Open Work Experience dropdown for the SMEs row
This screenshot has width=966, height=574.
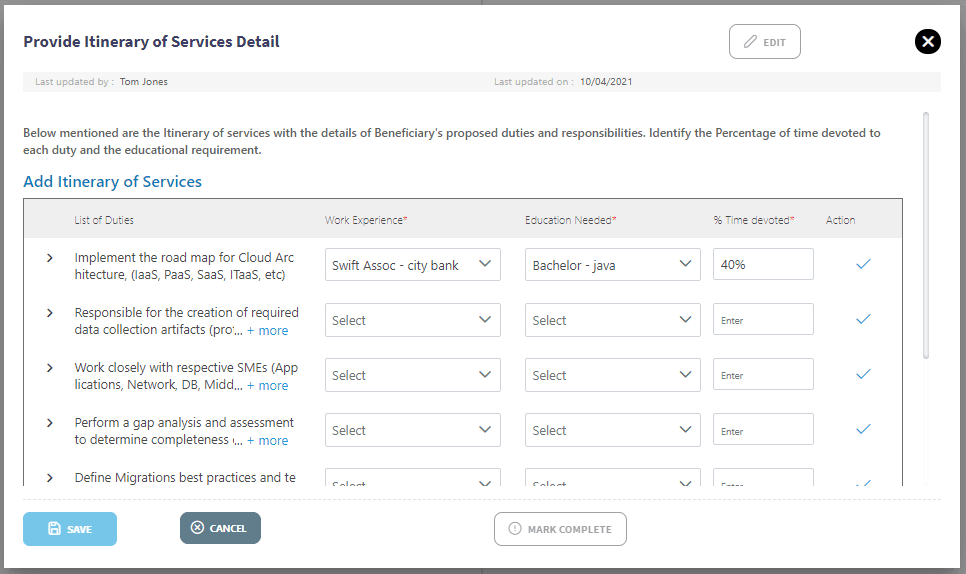coord(412,375)
